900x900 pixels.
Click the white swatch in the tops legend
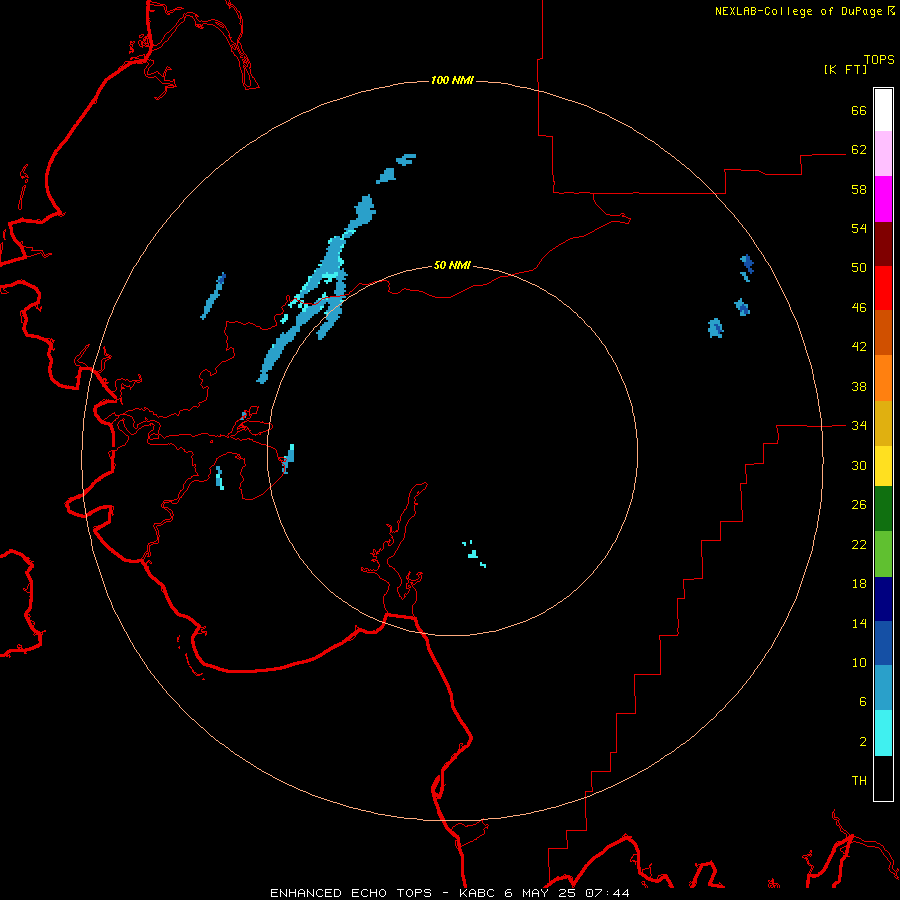pos(883,110)
